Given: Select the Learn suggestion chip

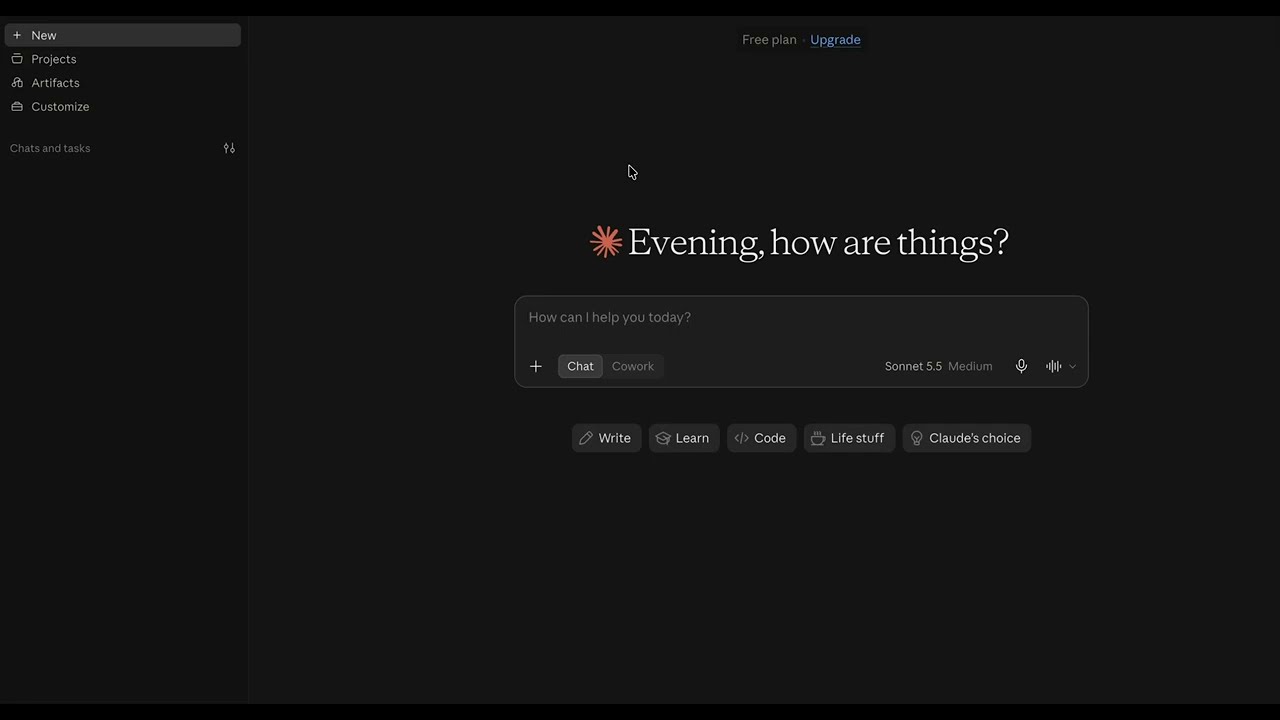Looking at the screenshot, I should pos(684,438).
